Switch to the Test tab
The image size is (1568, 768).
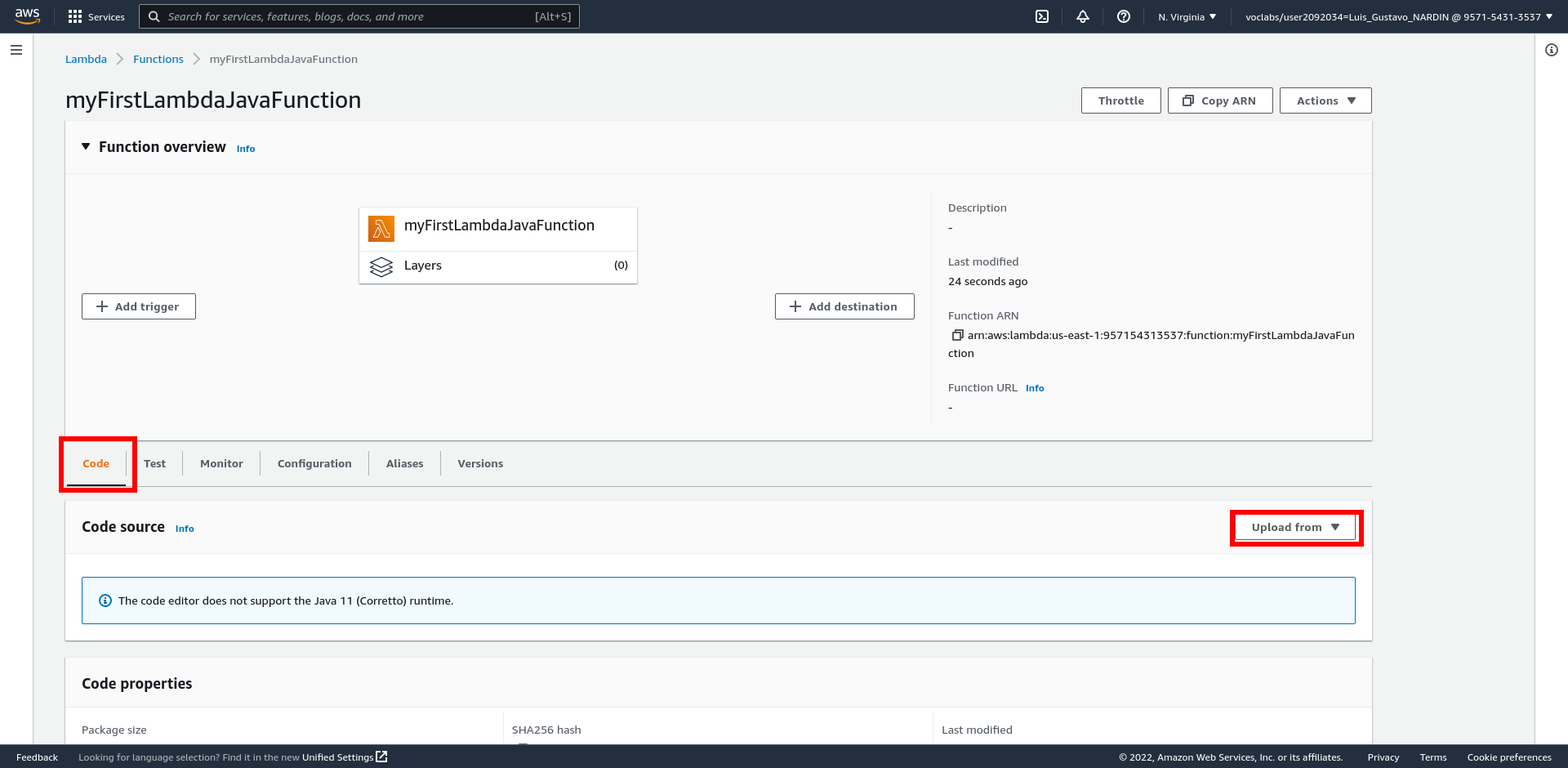click(154, 463)
